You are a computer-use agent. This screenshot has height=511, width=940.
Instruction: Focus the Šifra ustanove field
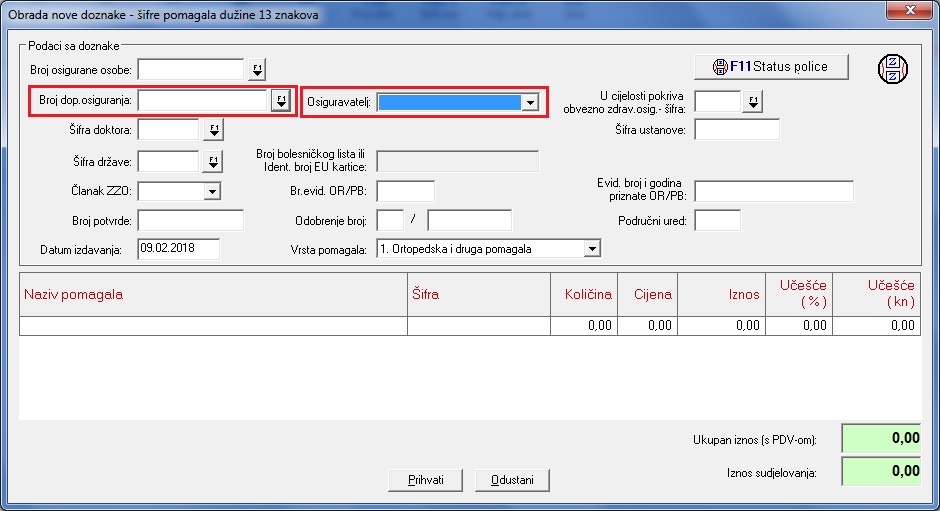pos(737,130)
